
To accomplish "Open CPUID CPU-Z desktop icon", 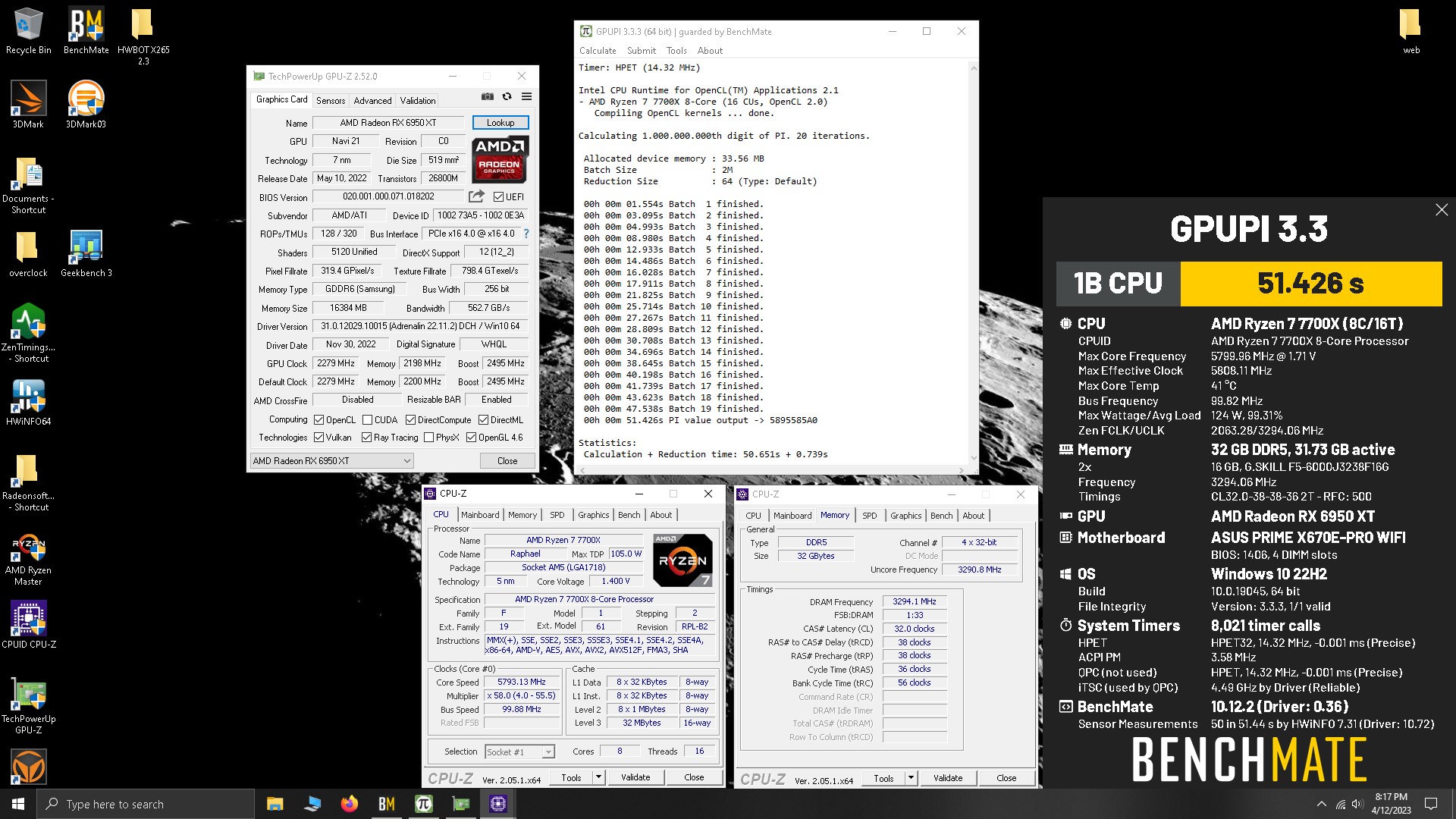I will click(28, 625).
